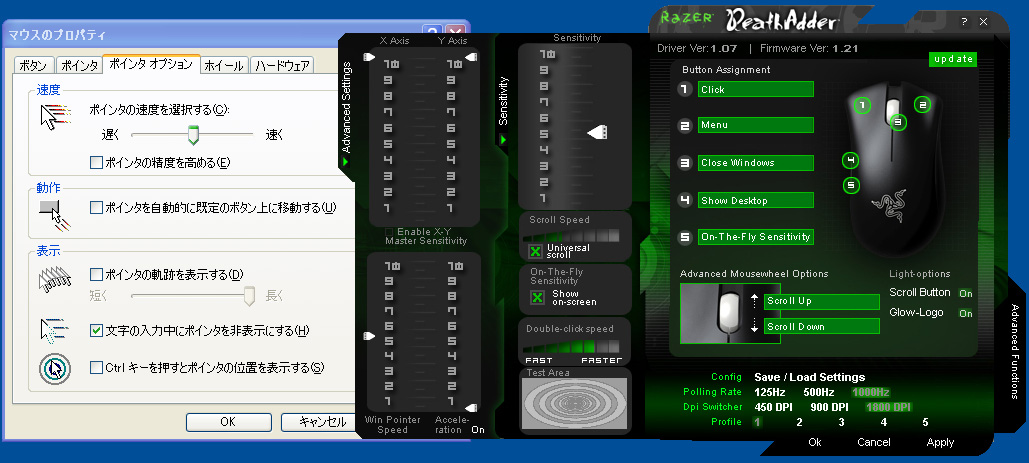Click Save / Load Settings
Viewport: 1029px width, 463px height.
(x=810, y=377)
